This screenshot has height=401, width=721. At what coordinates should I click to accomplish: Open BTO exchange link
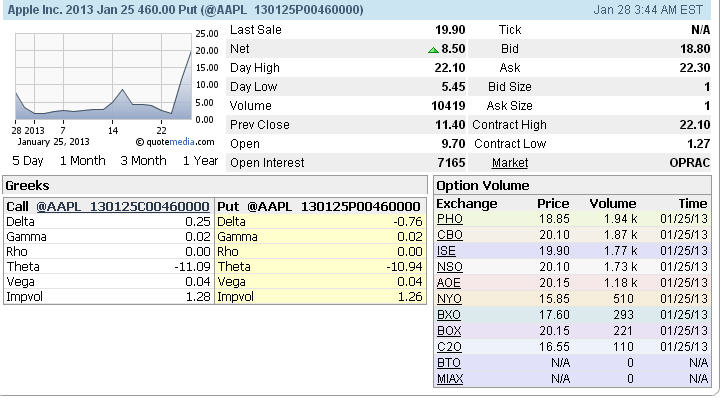(x=448, y=363)
